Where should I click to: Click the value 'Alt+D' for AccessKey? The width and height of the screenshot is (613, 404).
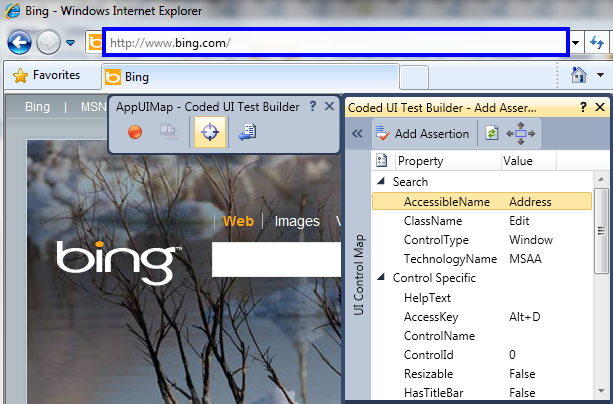pos(525,317)
